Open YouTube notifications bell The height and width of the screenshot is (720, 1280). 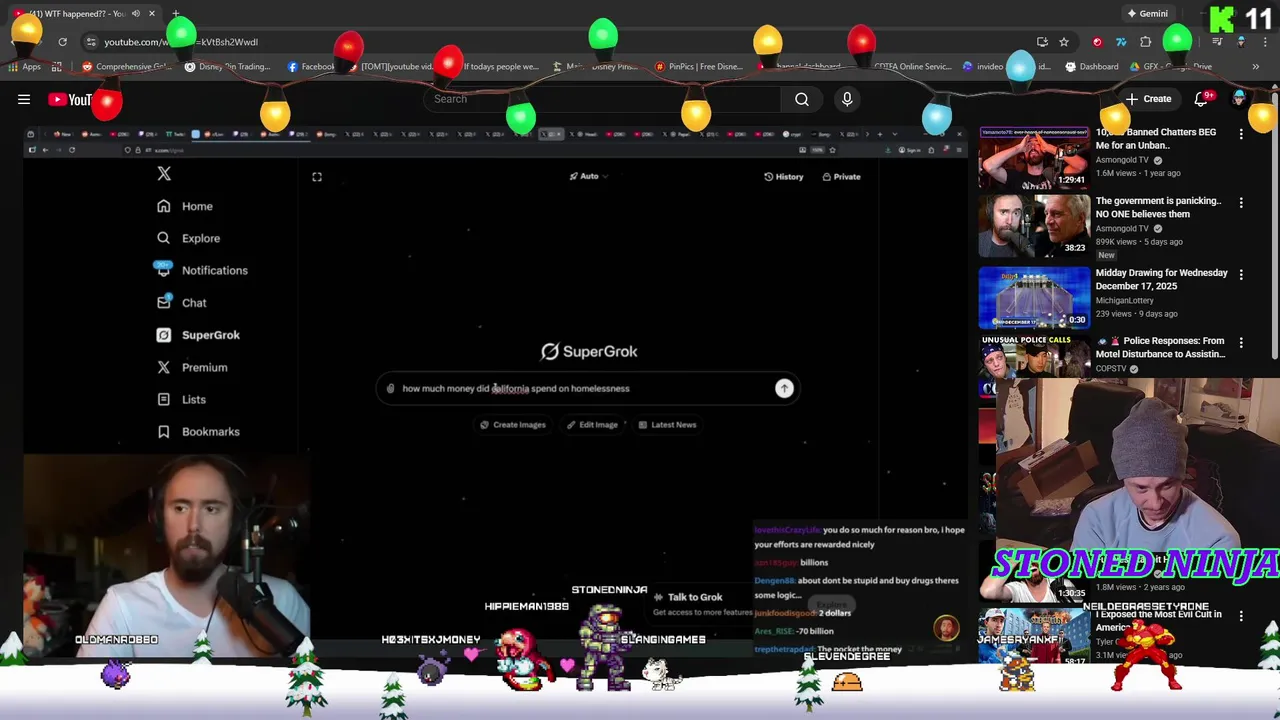1203,98
